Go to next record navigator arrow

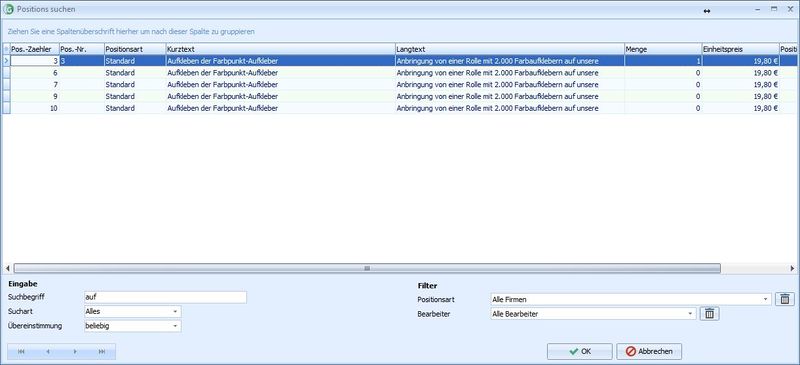[75, 352]
